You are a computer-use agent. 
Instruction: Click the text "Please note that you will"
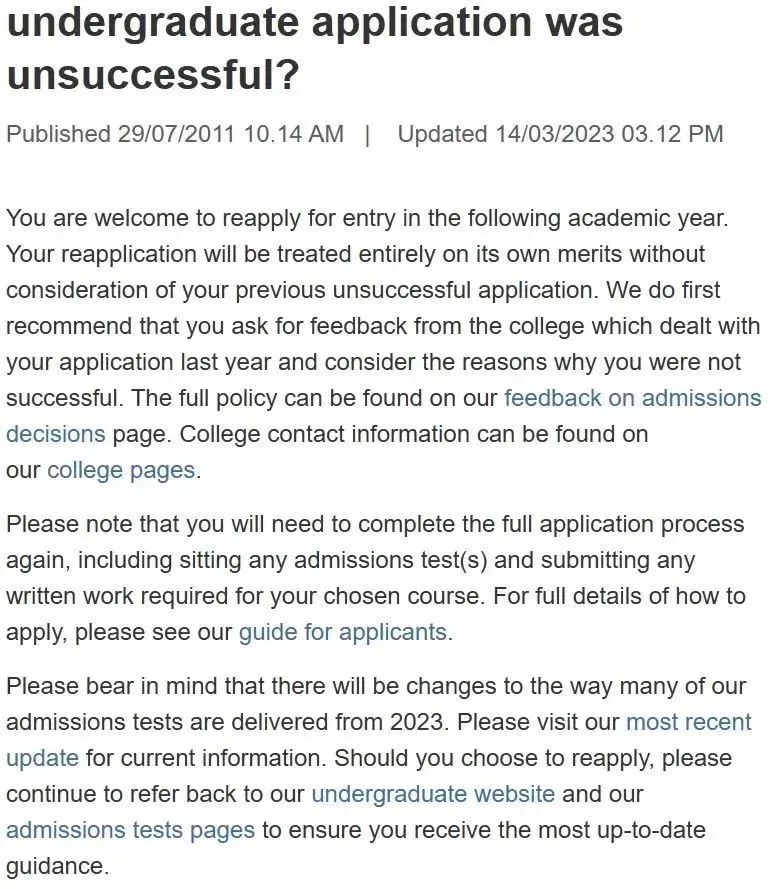click(x=135, y=524)
